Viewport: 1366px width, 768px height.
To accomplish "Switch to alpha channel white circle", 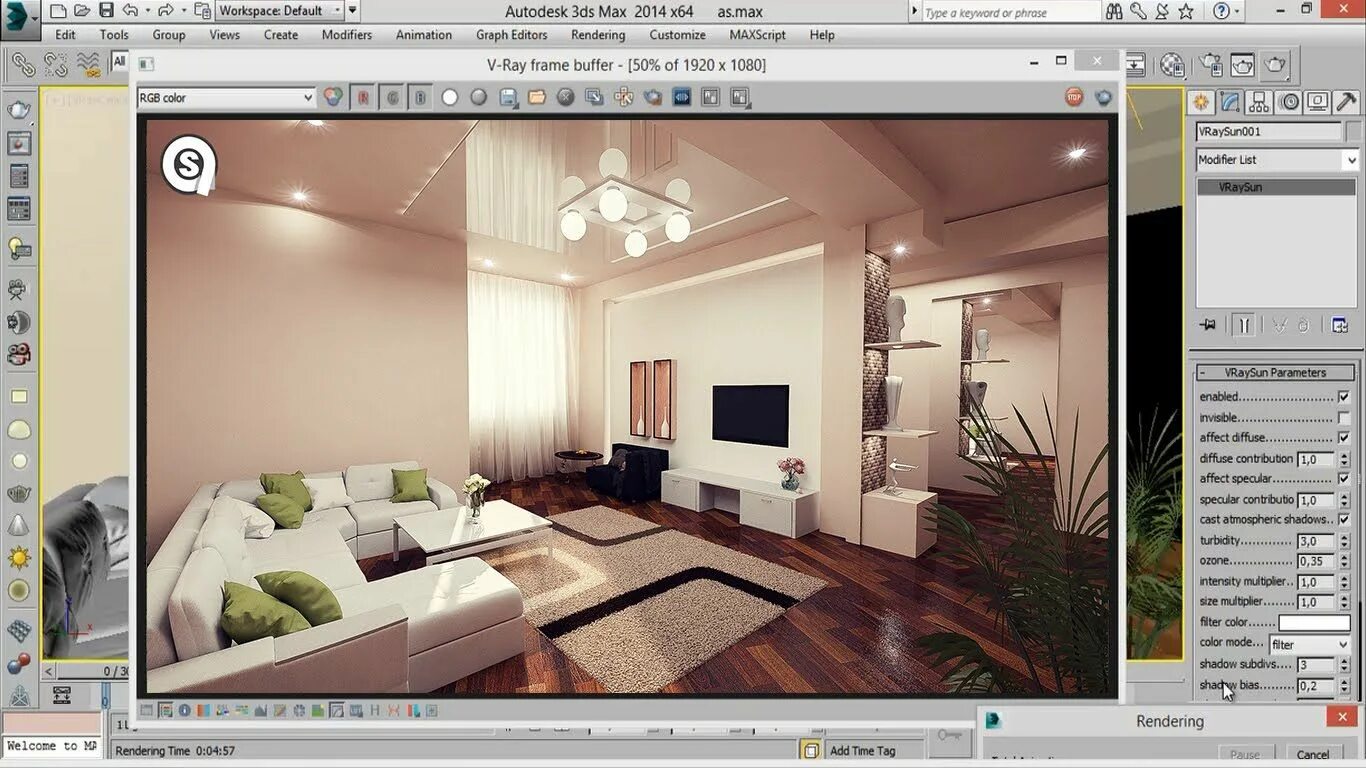I will pyautogui.click(x=450, y=98).
